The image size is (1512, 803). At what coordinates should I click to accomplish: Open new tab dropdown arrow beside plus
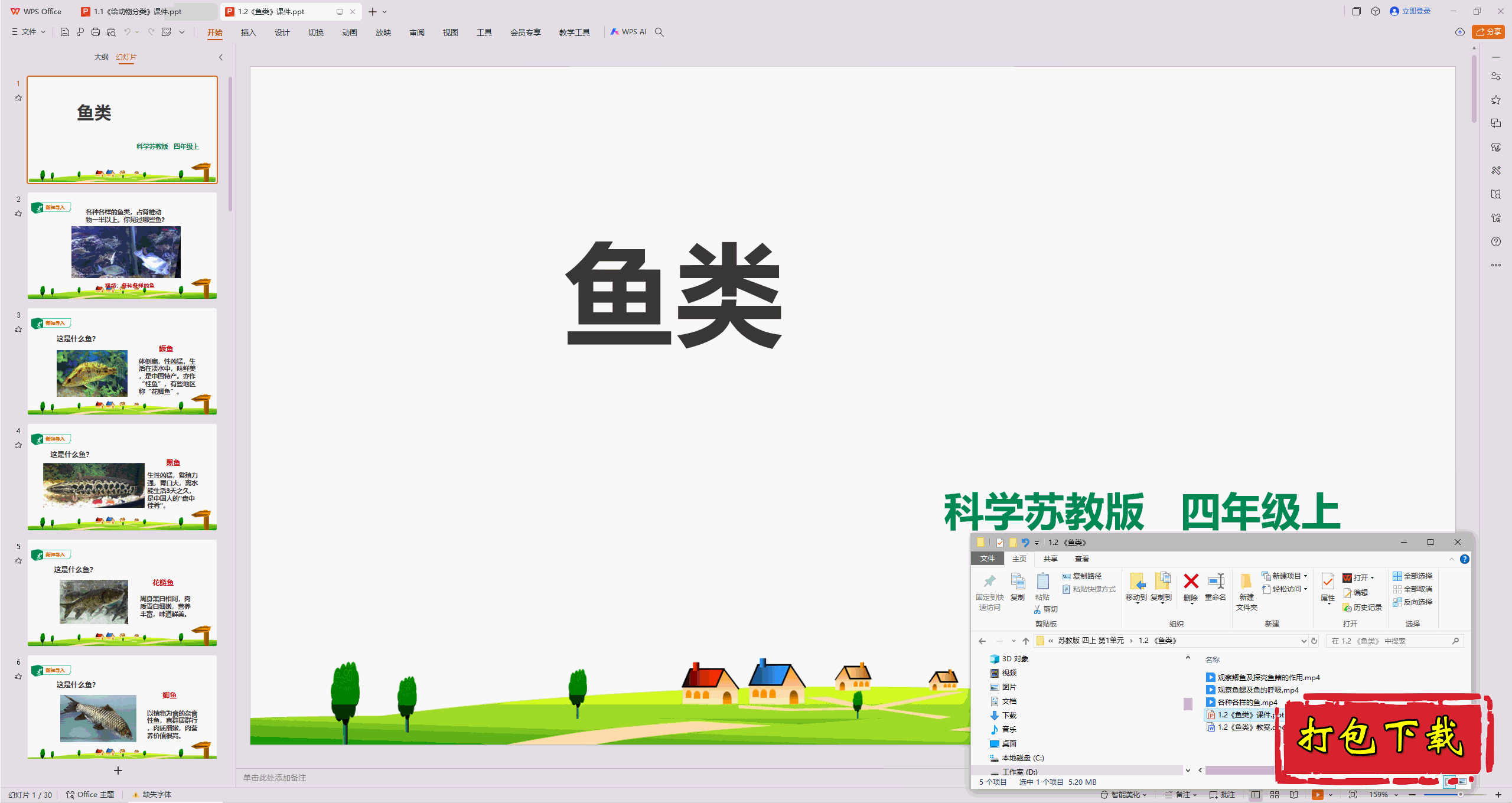(x=384, y=12)
